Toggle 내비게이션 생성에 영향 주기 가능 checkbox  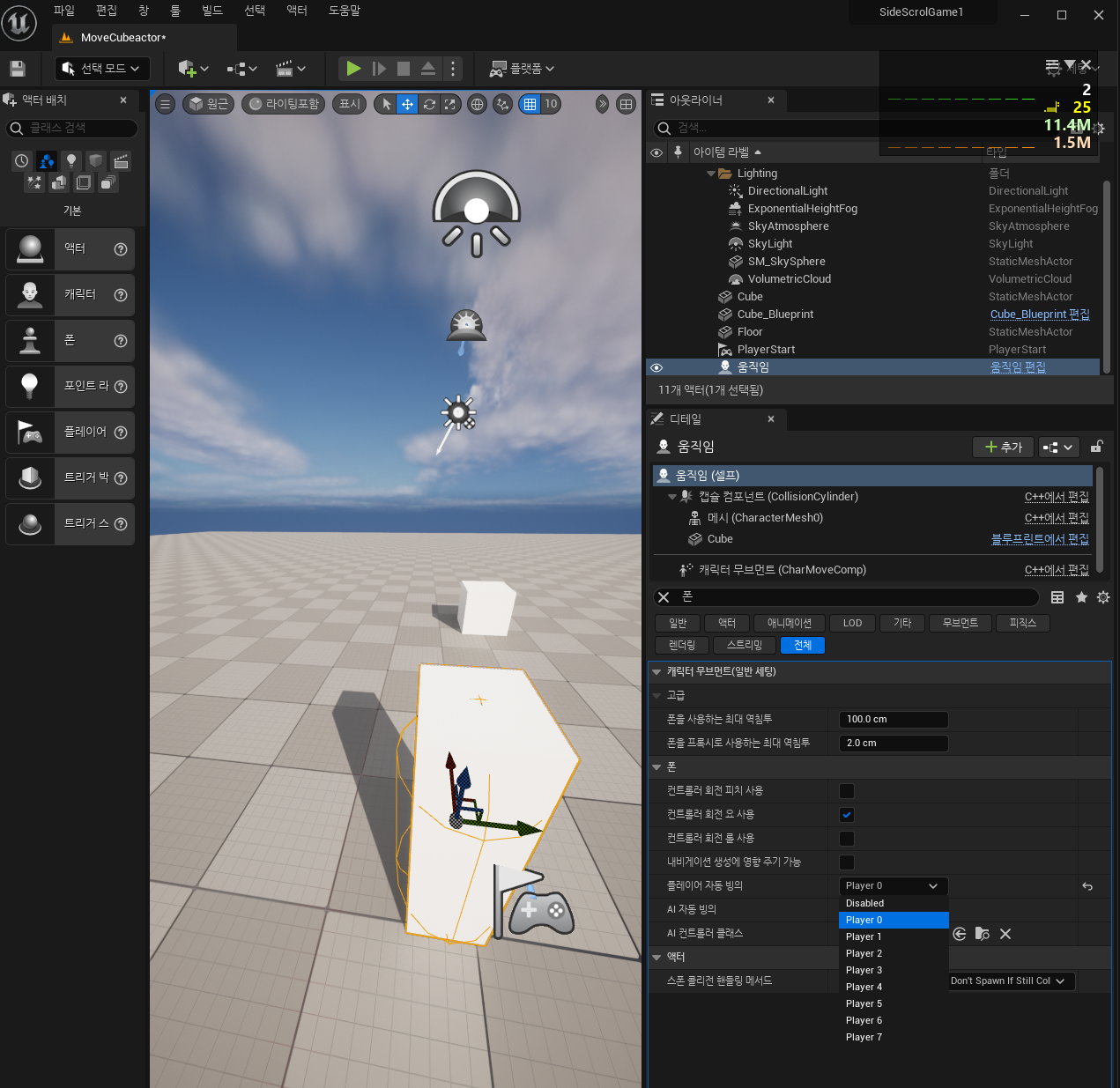point(847,862)
